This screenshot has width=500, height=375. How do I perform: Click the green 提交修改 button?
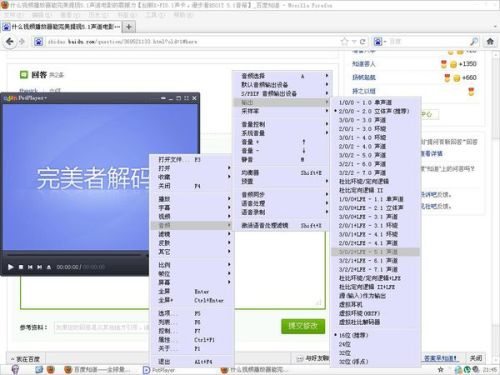pyautogui.click(x=303, y=326)
